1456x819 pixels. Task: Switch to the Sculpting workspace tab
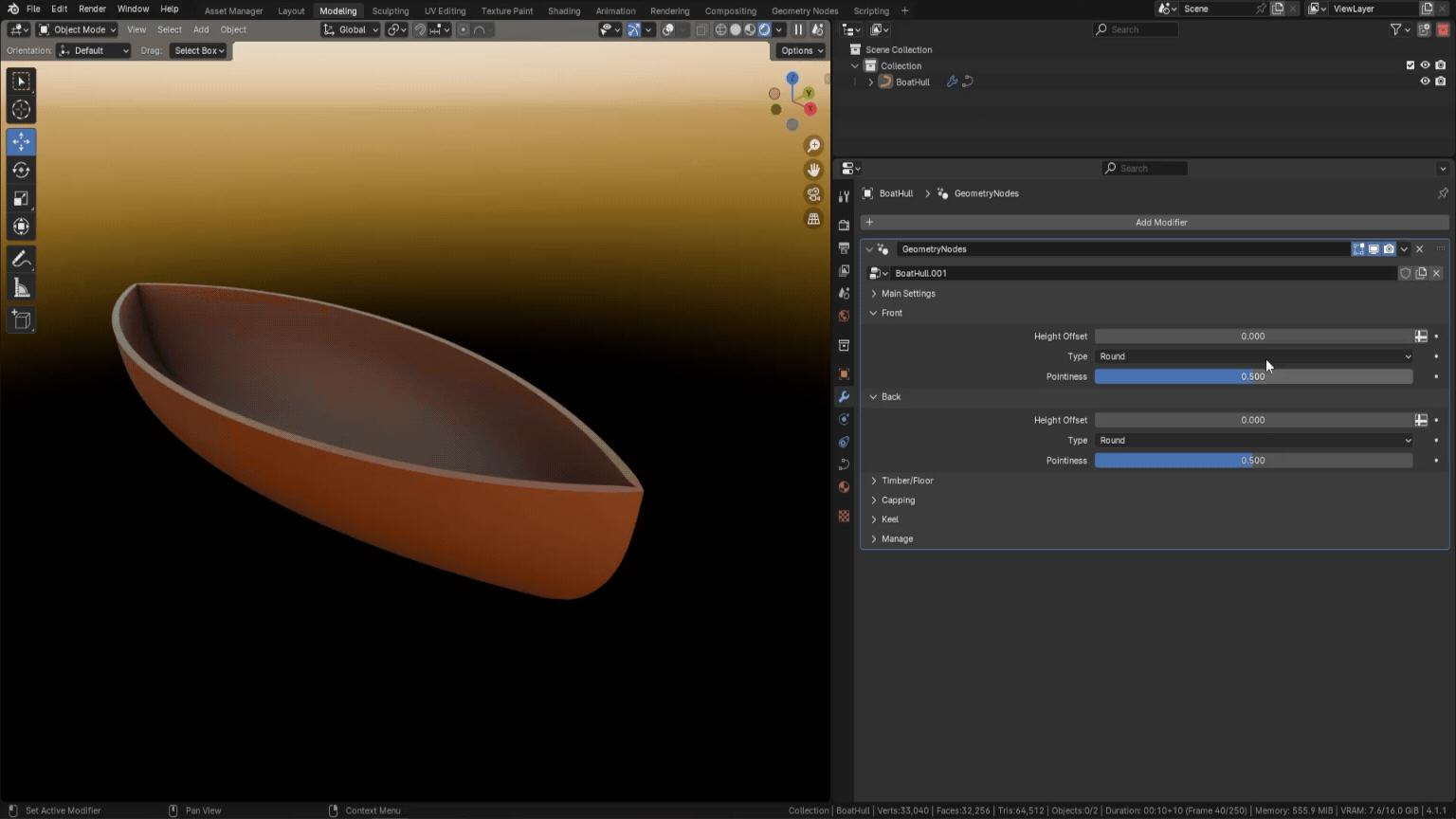[x=390, y=10]
